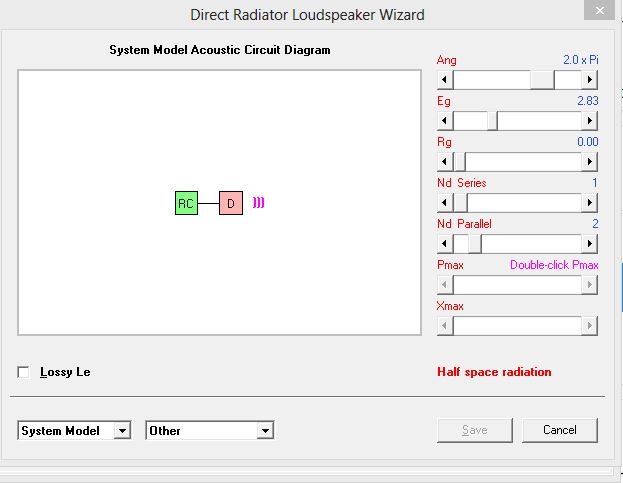Click the 2.0 x Pi value
This screenshot has width=623, height=483.
(581, 60)
